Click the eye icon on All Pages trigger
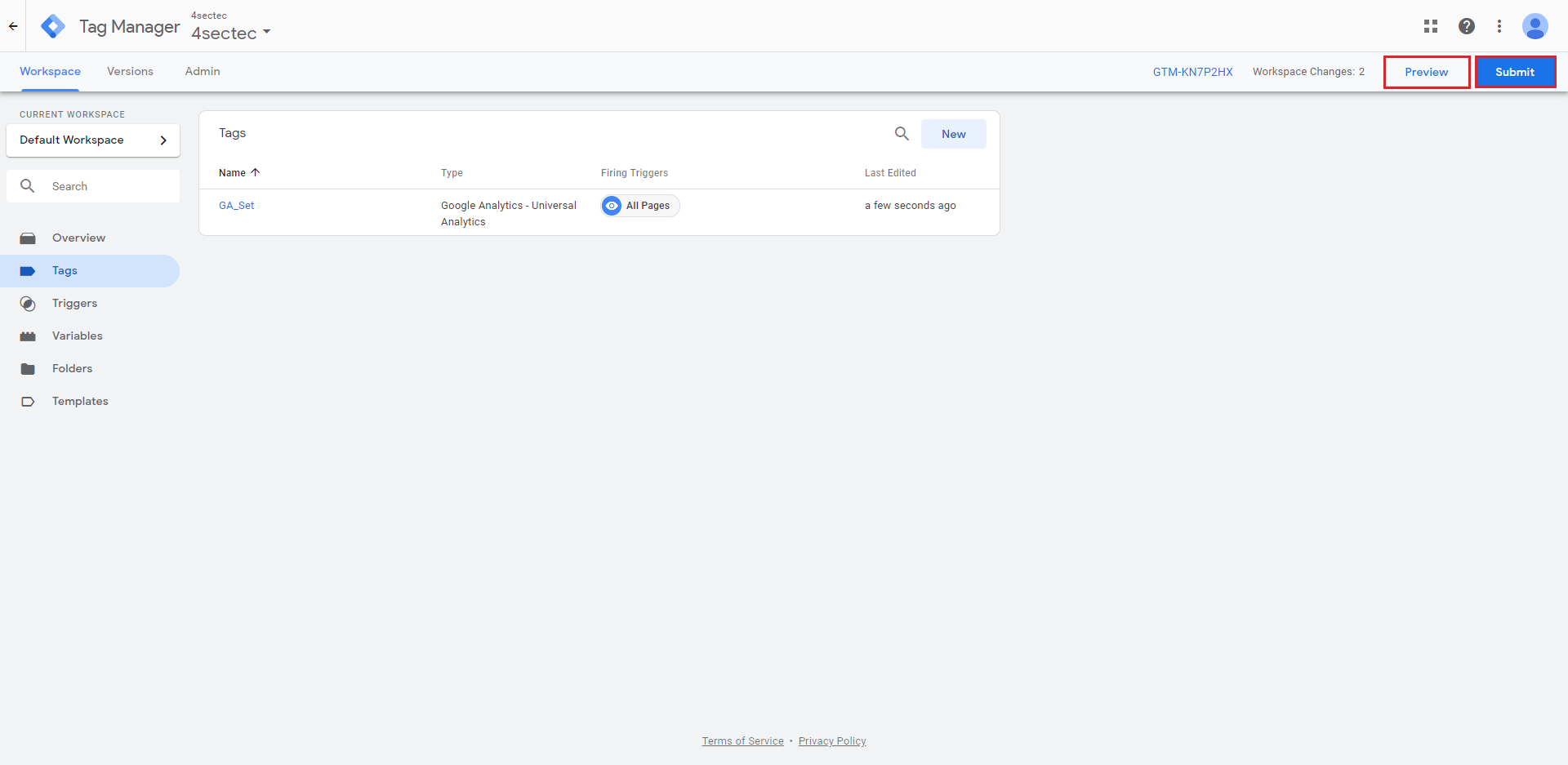 click(612, 206)
